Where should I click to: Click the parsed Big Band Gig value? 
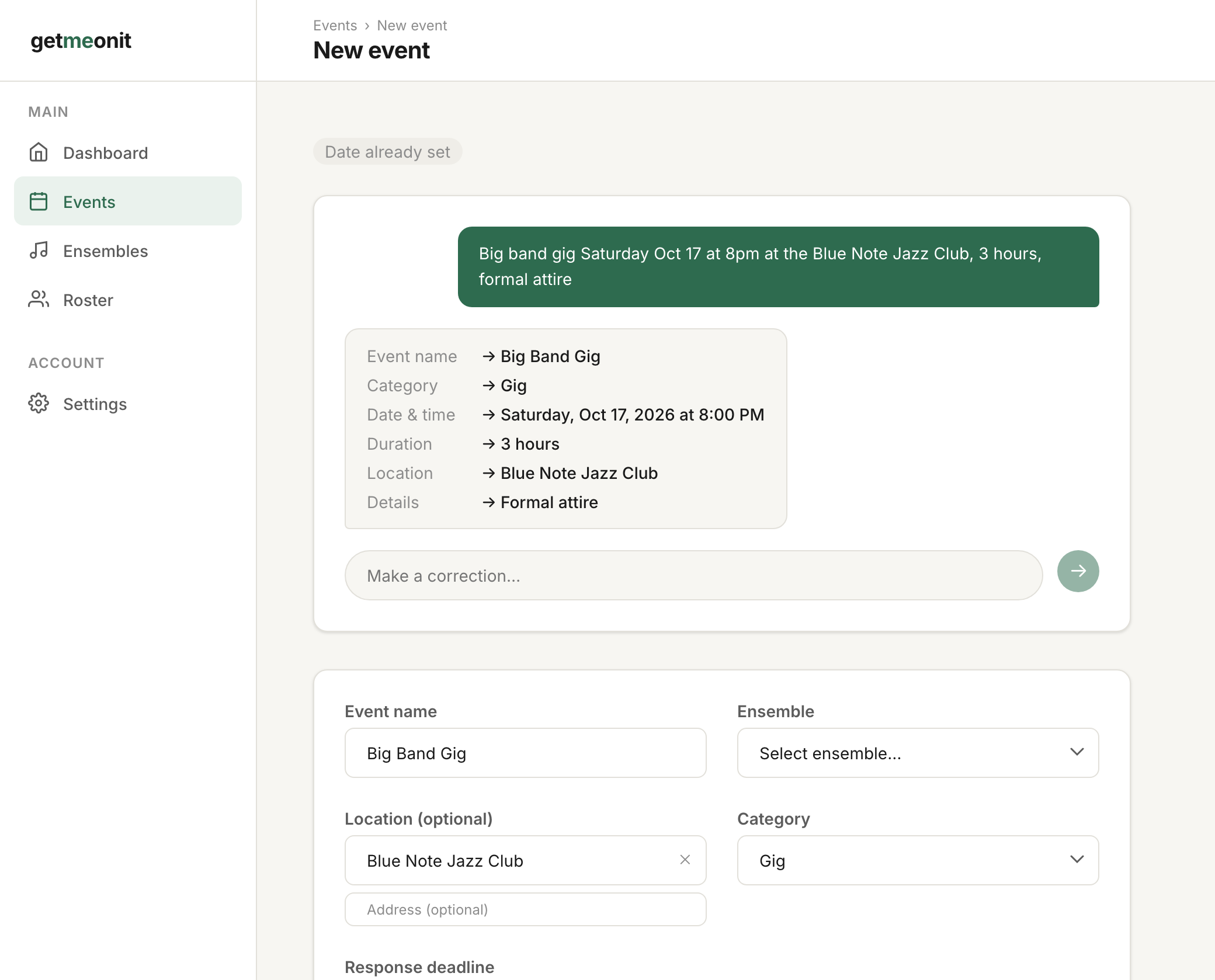tap(550, 356)
